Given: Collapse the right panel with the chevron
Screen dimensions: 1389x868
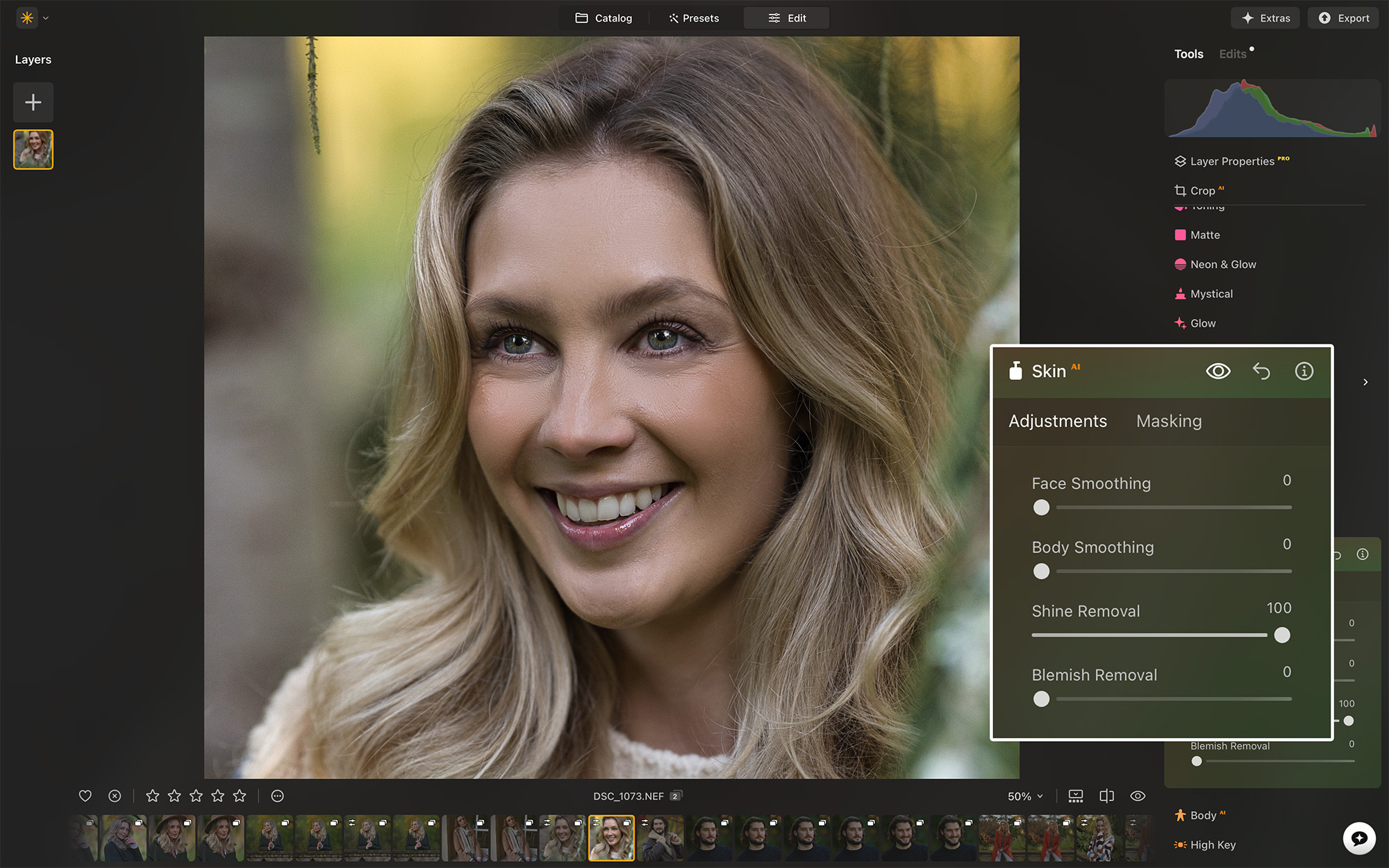Looking at the screenshot, I should pos(1365,382).
